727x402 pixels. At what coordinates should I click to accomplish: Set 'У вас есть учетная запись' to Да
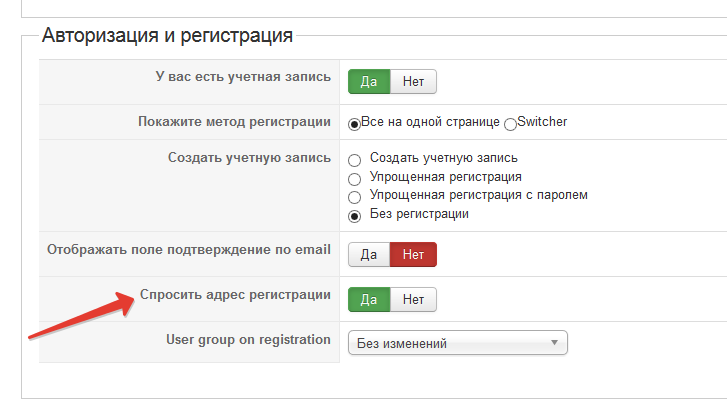pyautogui.click(x=368, y=82)
